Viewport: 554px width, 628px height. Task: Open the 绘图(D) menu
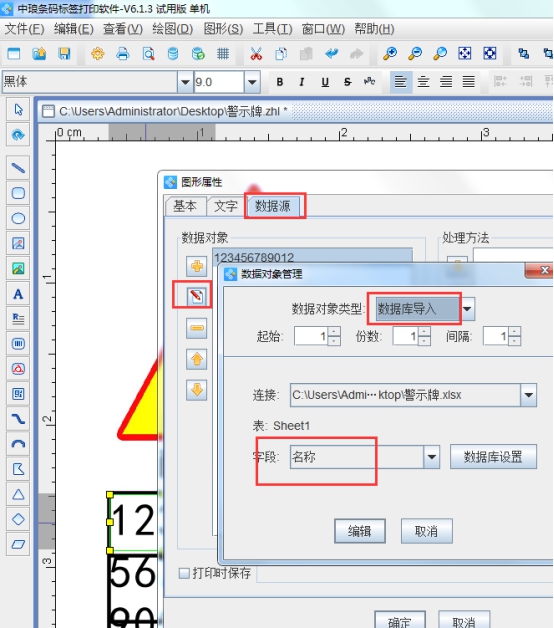pyautogui.click(x=173, y=29)
